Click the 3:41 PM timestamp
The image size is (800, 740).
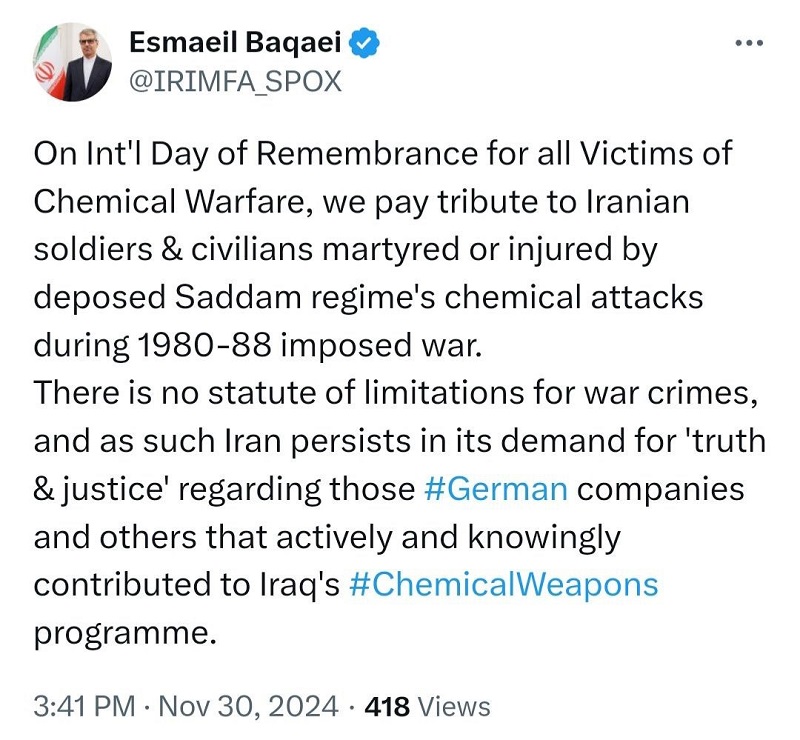point(85,707)
